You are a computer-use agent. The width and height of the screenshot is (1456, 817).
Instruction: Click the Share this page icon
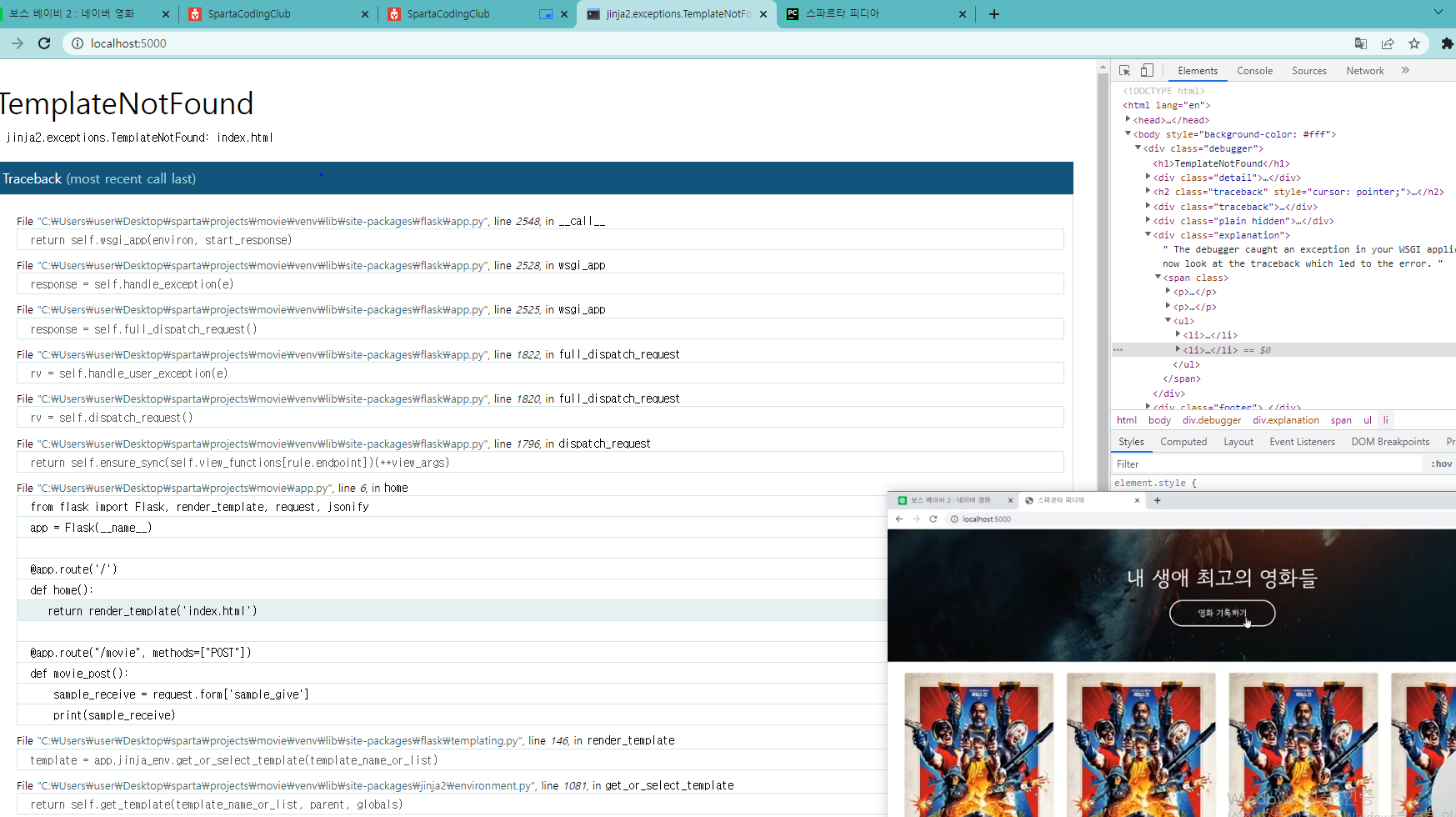(1387, 43)
